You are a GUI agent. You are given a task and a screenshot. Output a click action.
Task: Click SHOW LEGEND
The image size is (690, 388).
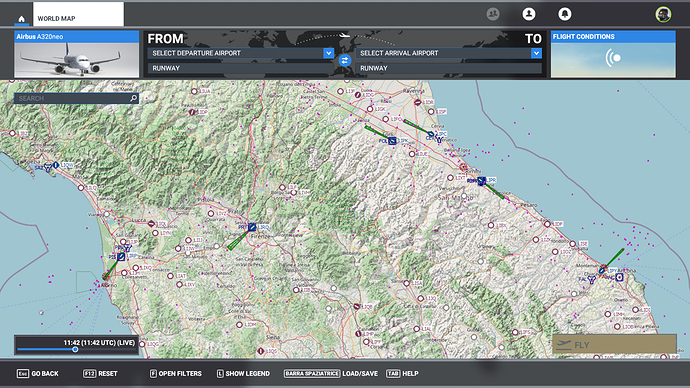click(x=243, y=373)
